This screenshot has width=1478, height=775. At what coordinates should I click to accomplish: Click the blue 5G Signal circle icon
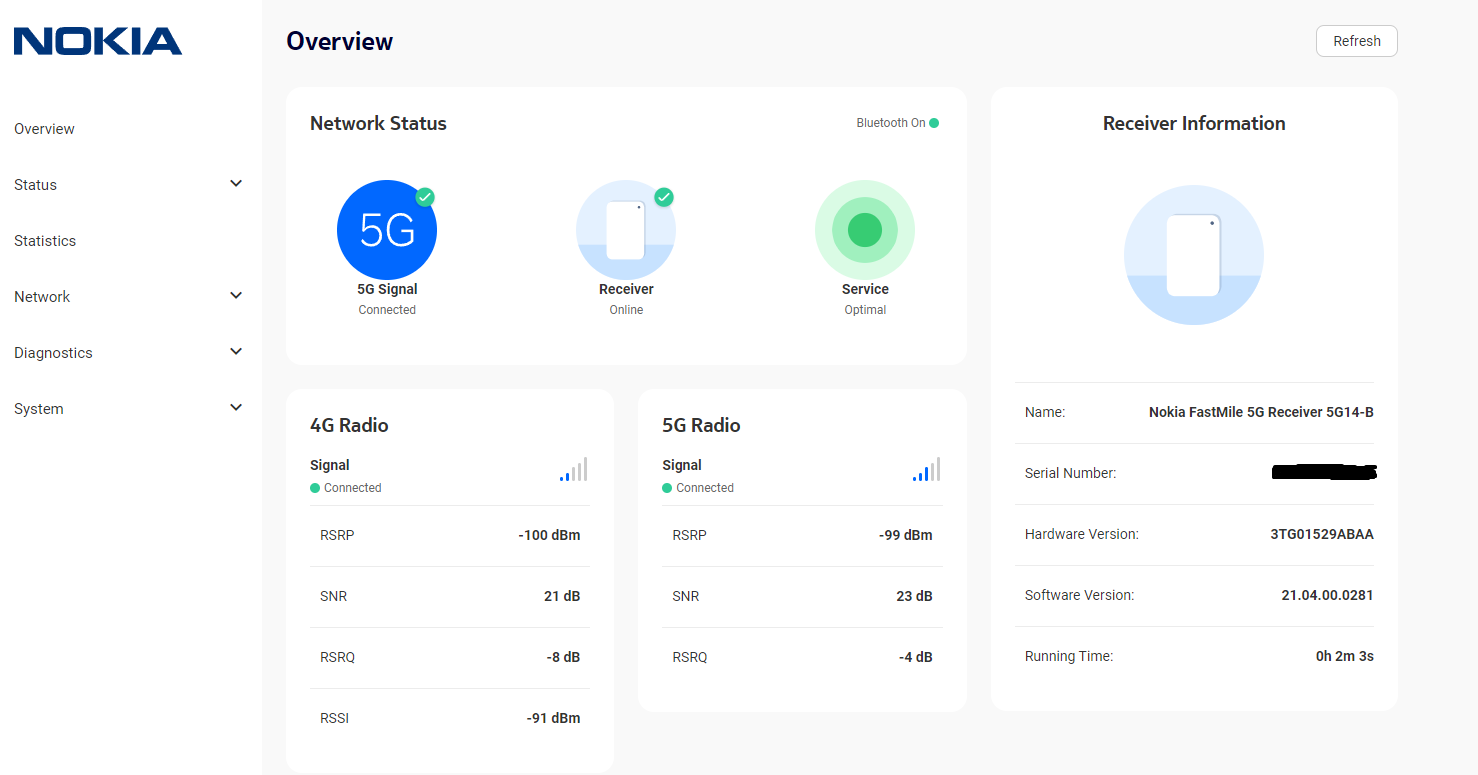(x=387, y=230)
